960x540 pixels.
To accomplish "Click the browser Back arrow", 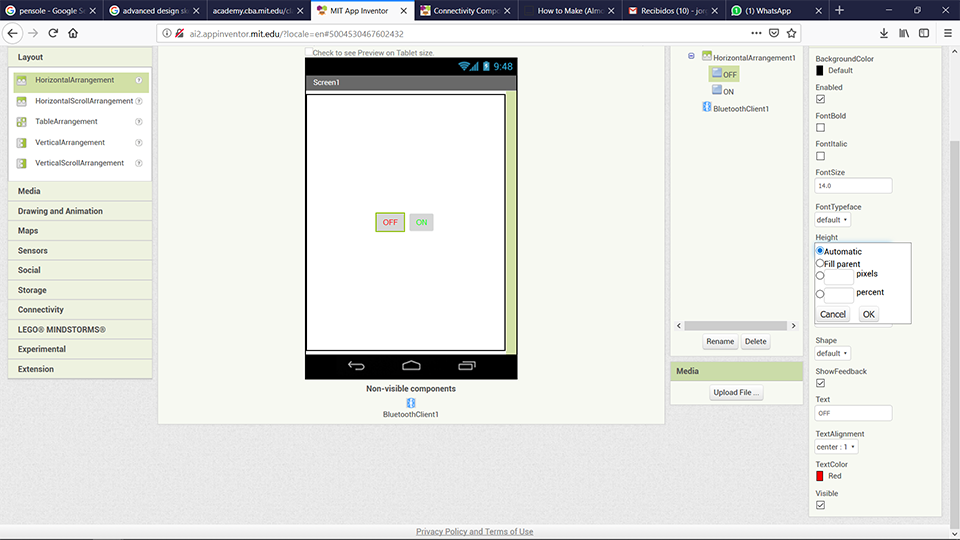I will pos(13,33).
